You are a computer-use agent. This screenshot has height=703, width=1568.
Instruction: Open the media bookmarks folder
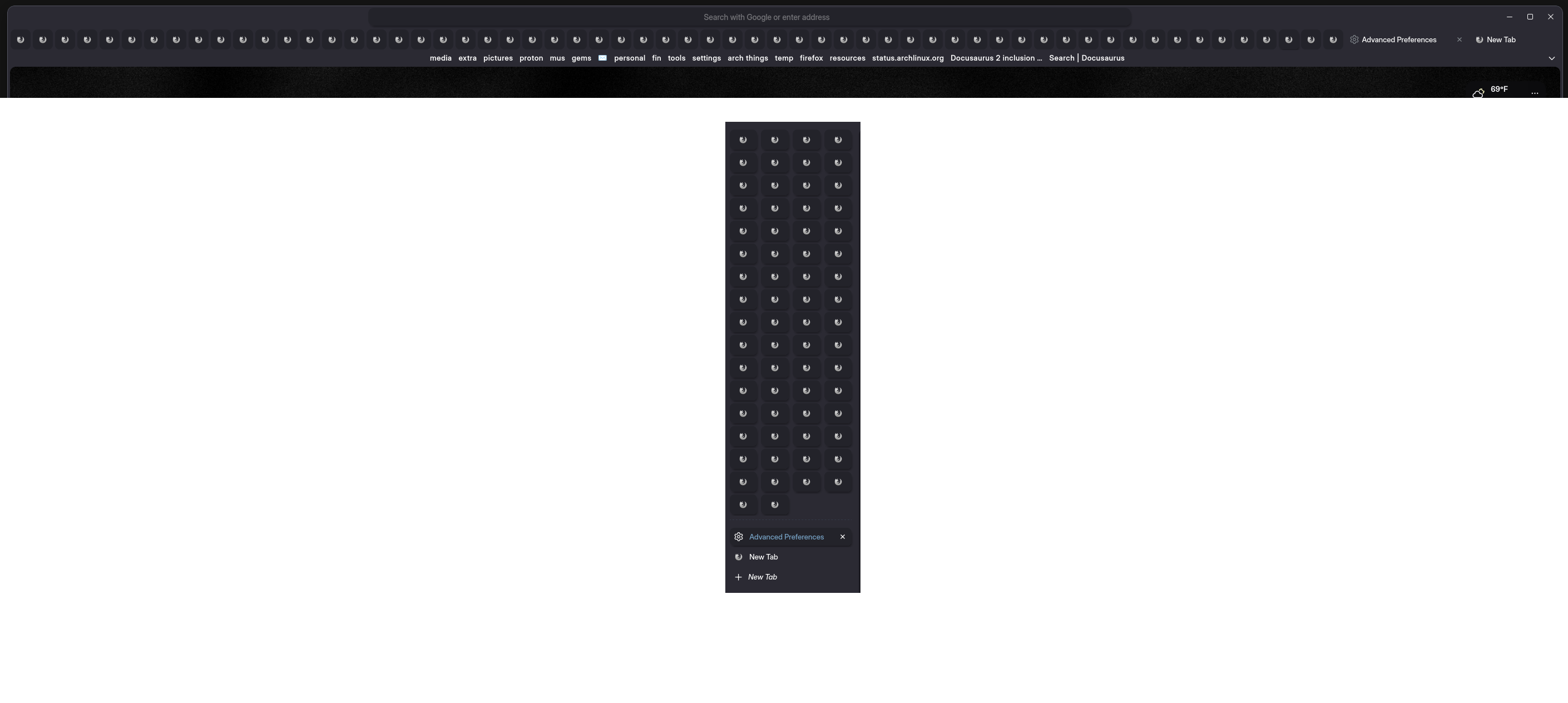pos(440,58)
